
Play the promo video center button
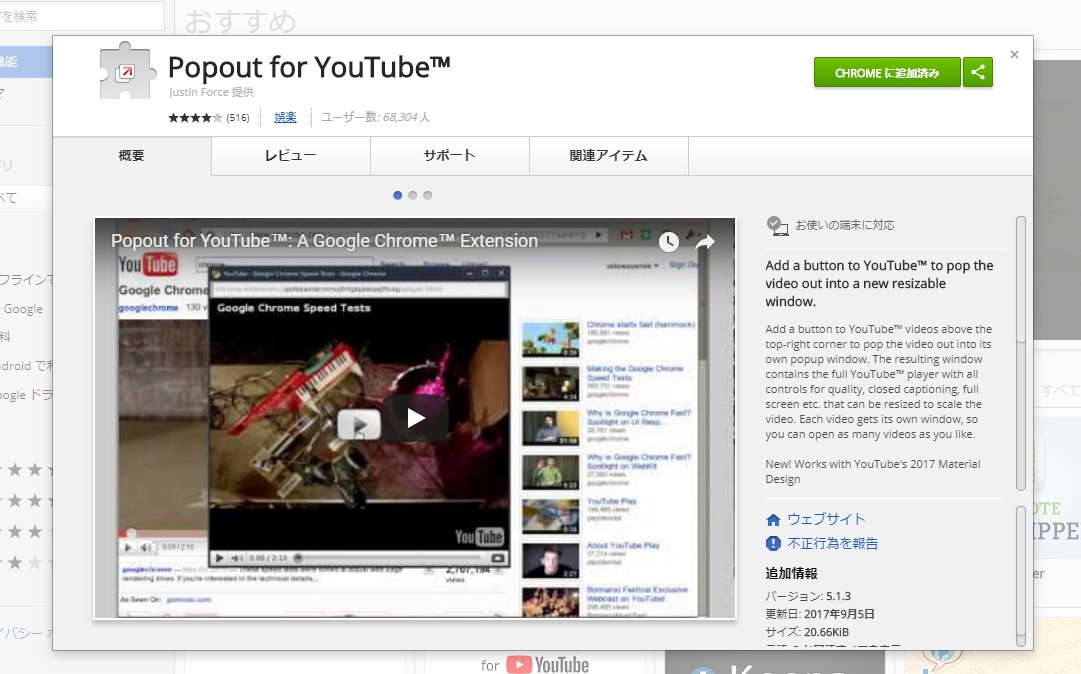(416, 418)
